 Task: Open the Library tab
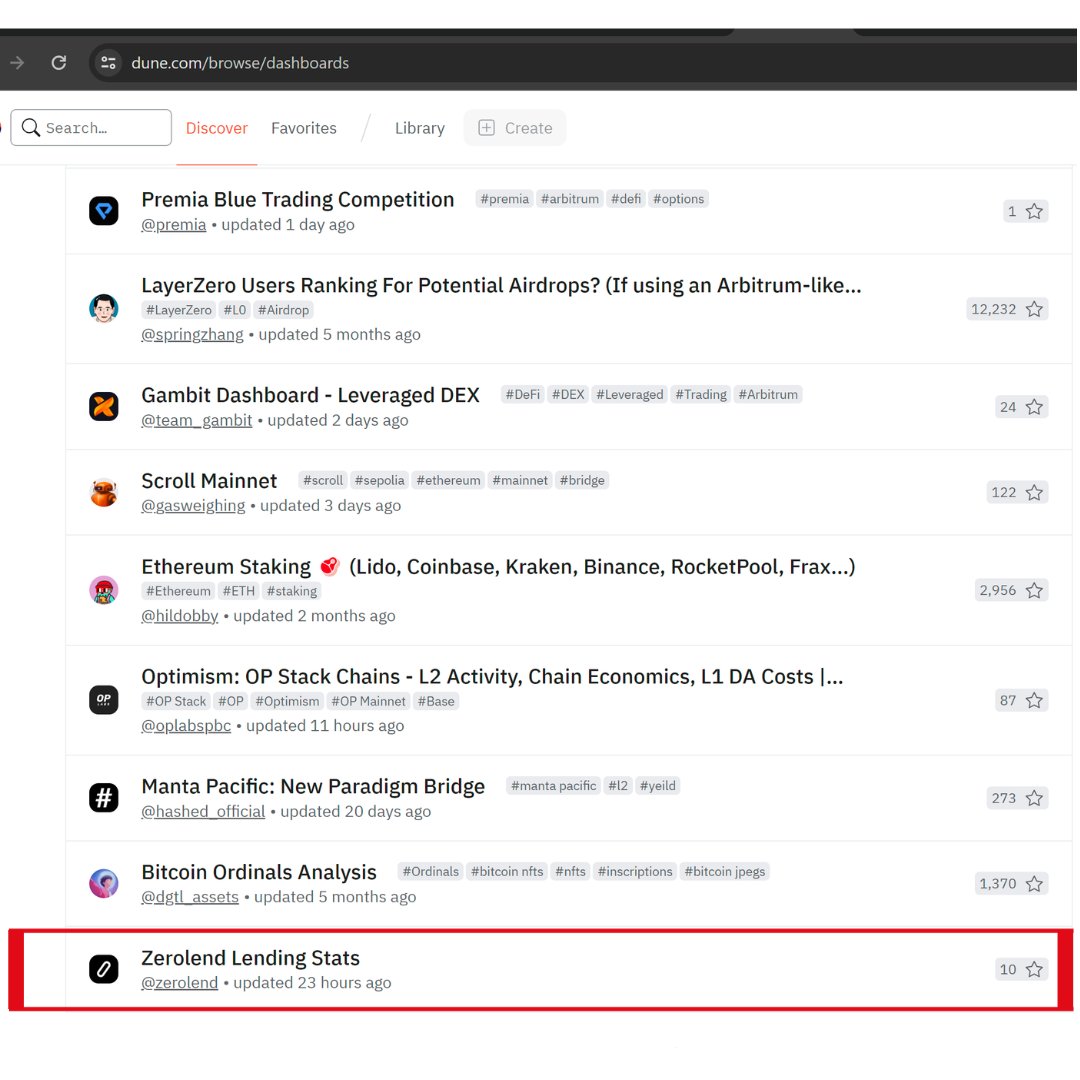419,128
